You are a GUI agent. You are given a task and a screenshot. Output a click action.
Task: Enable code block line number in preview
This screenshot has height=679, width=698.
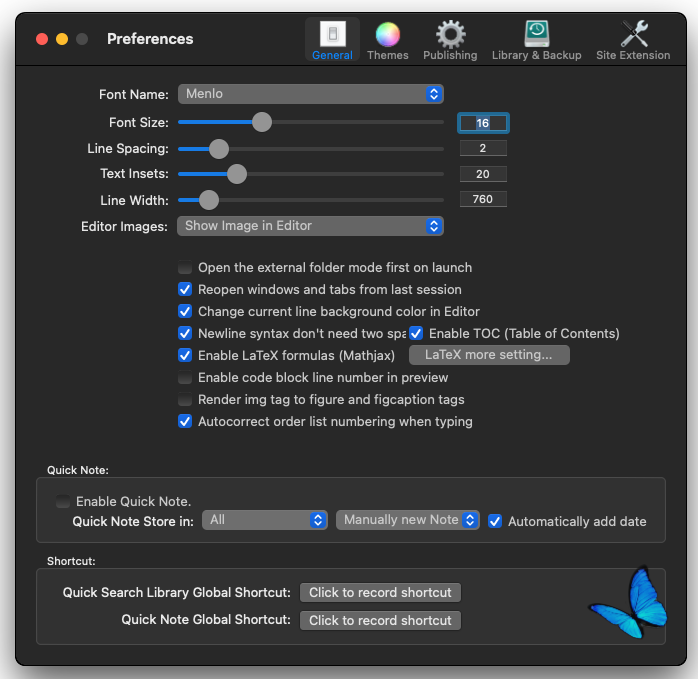click(x=185, y=378)
